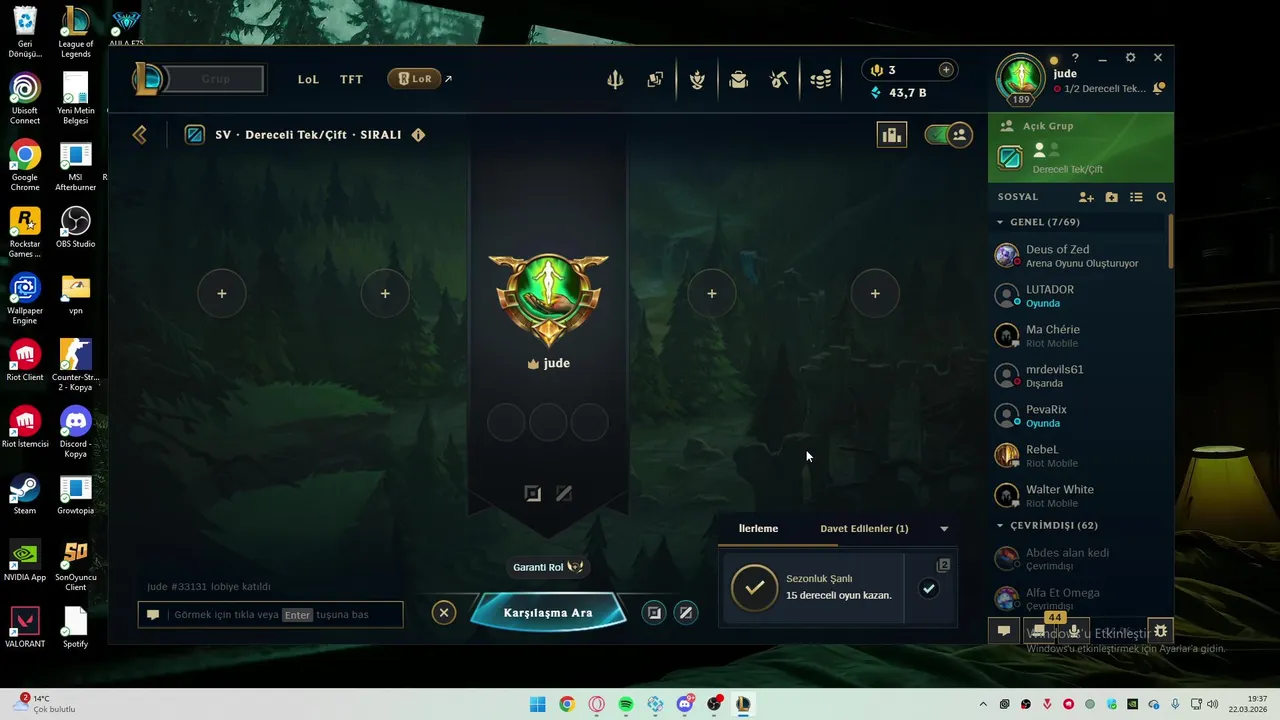
Task: Open the Clash trident icon
Action: (615, 79)
